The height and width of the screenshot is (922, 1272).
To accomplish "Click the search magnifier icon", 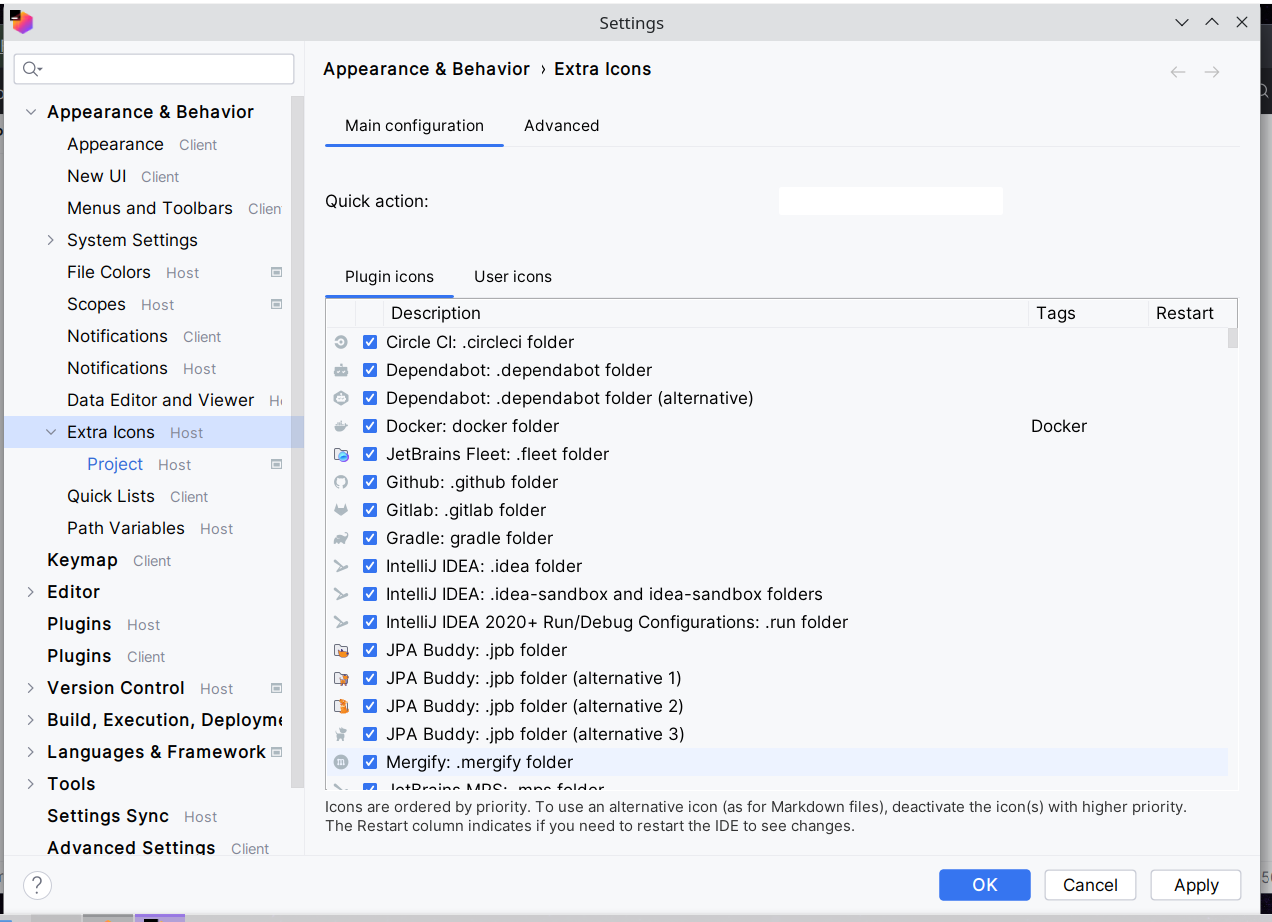I will click(31, 69).
